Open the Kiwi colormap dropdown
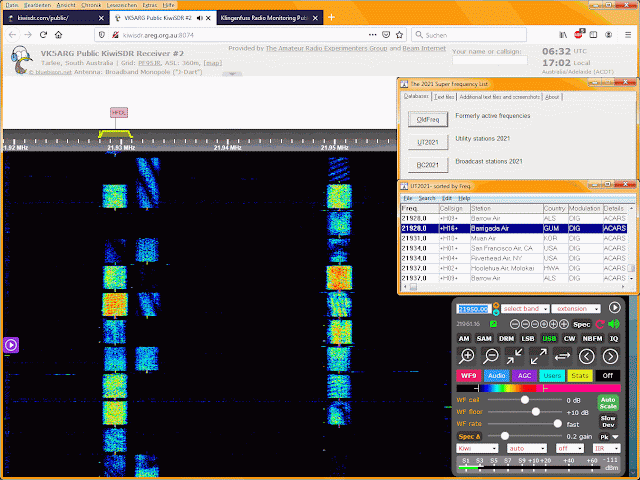 [477, 448]
